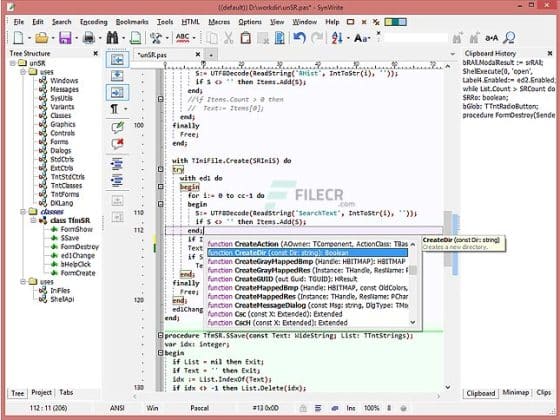Image resolution: width=560 pixels, height=420 pixels.
Task: Add a new tab with plus button
Action: pyautogui.click(x=211, y=55)
